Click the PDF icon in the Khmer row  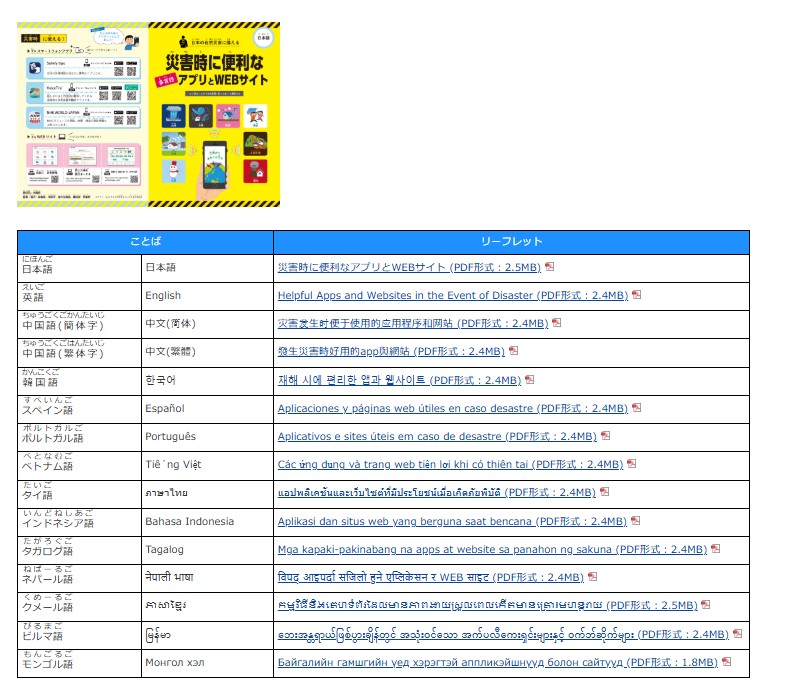(705, 605)
